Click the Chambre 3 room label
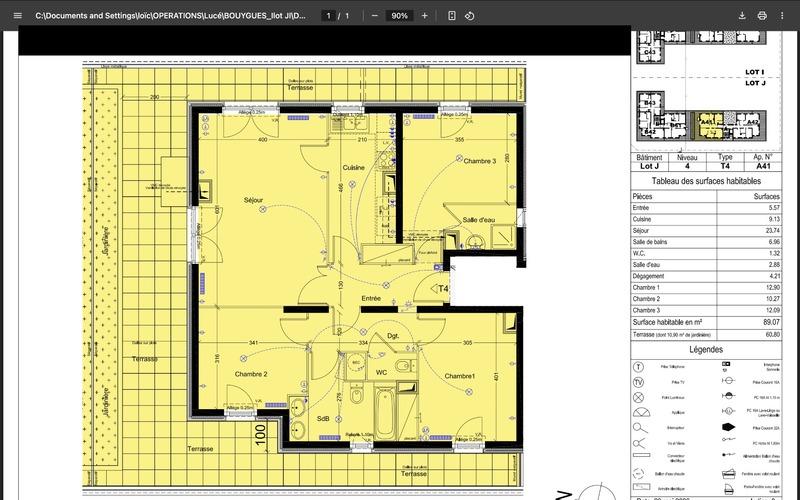This screenshot has width=800, height=500. [479, 161]
